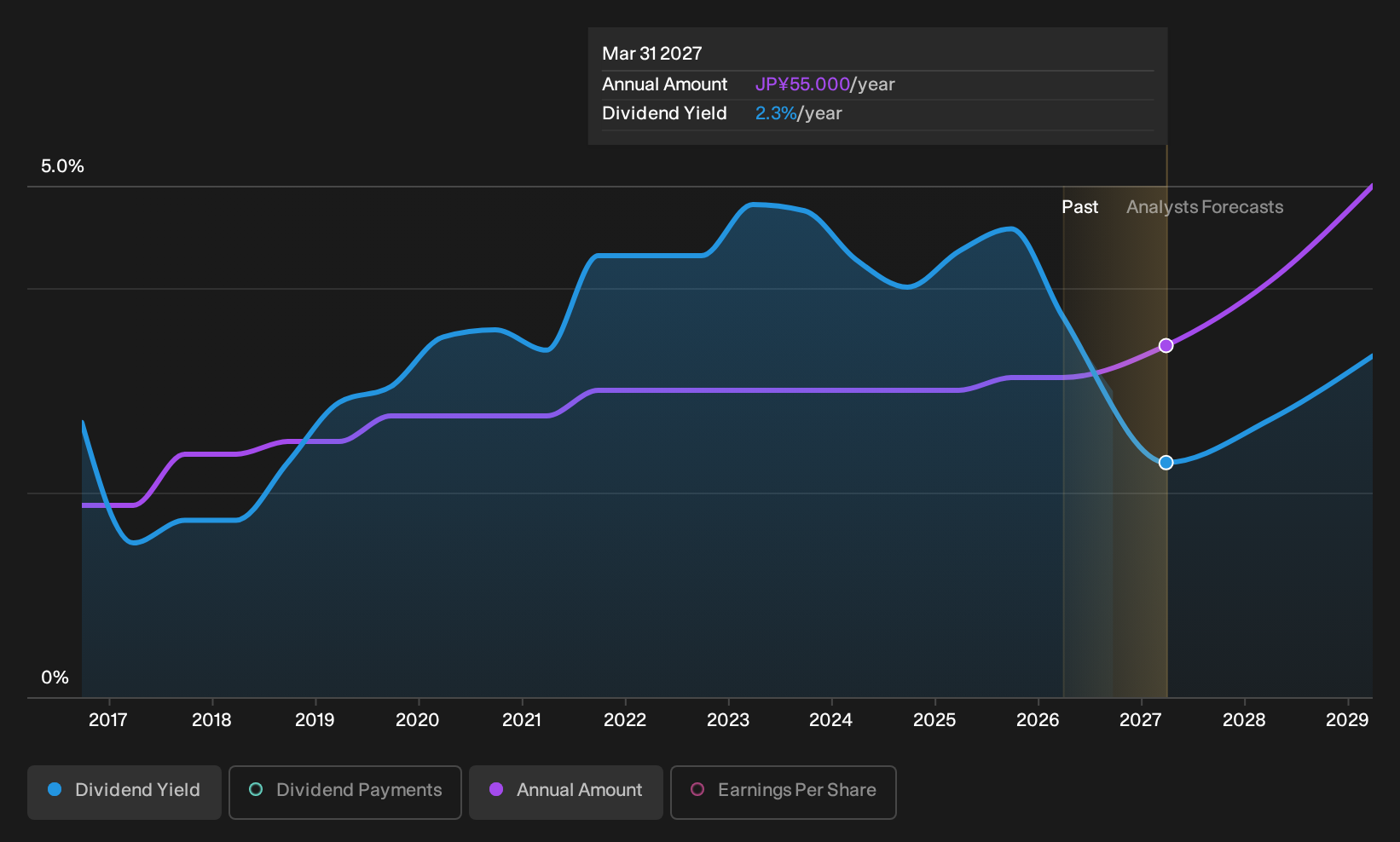Click the JP¥55.000 annual amount value

(802, 84)
